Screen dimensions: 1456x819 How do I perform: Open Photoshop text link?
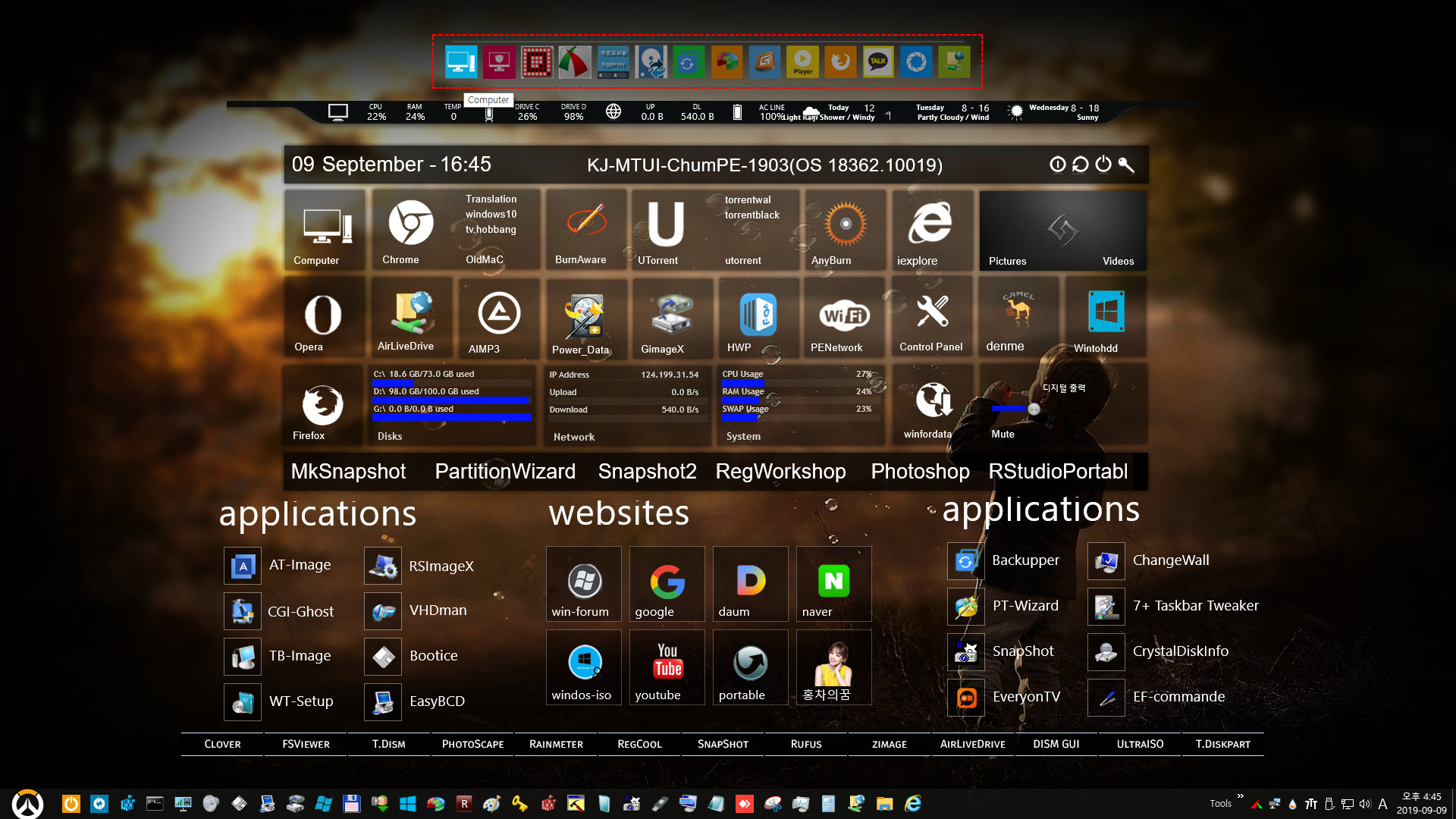pyautogui.click(x=920, y=471)
